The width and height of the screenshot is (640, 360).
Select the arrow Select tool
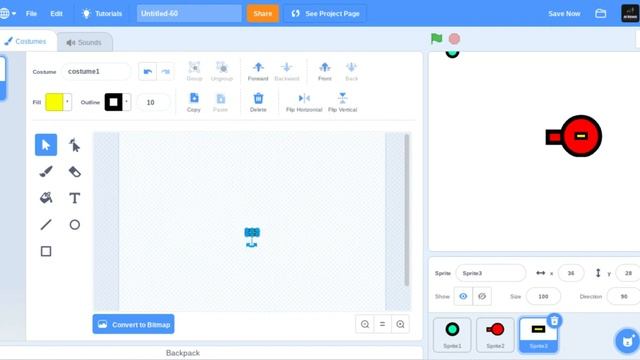(x=46, y=145)
